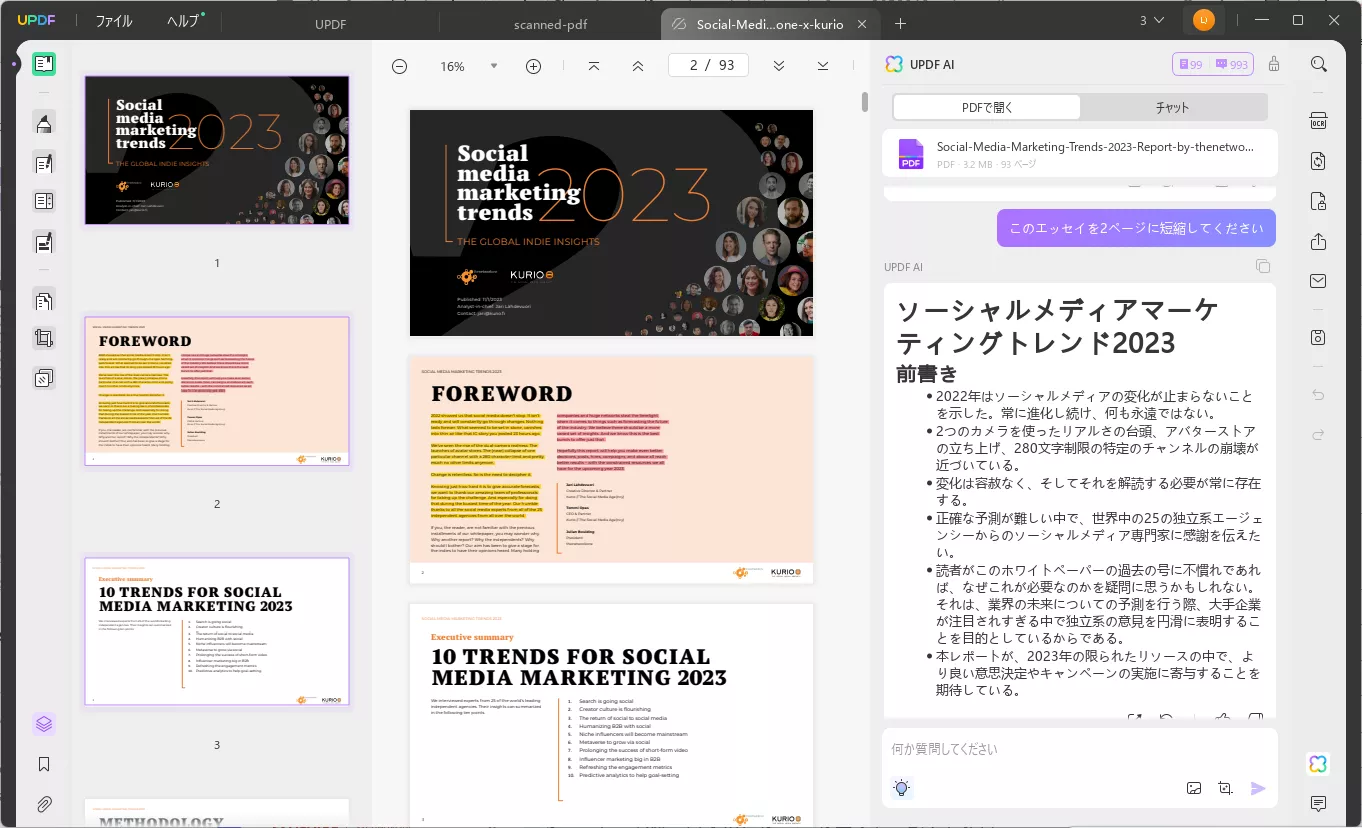
Task: Attach an image to the AI prompt
Action: click(1193, 788)
